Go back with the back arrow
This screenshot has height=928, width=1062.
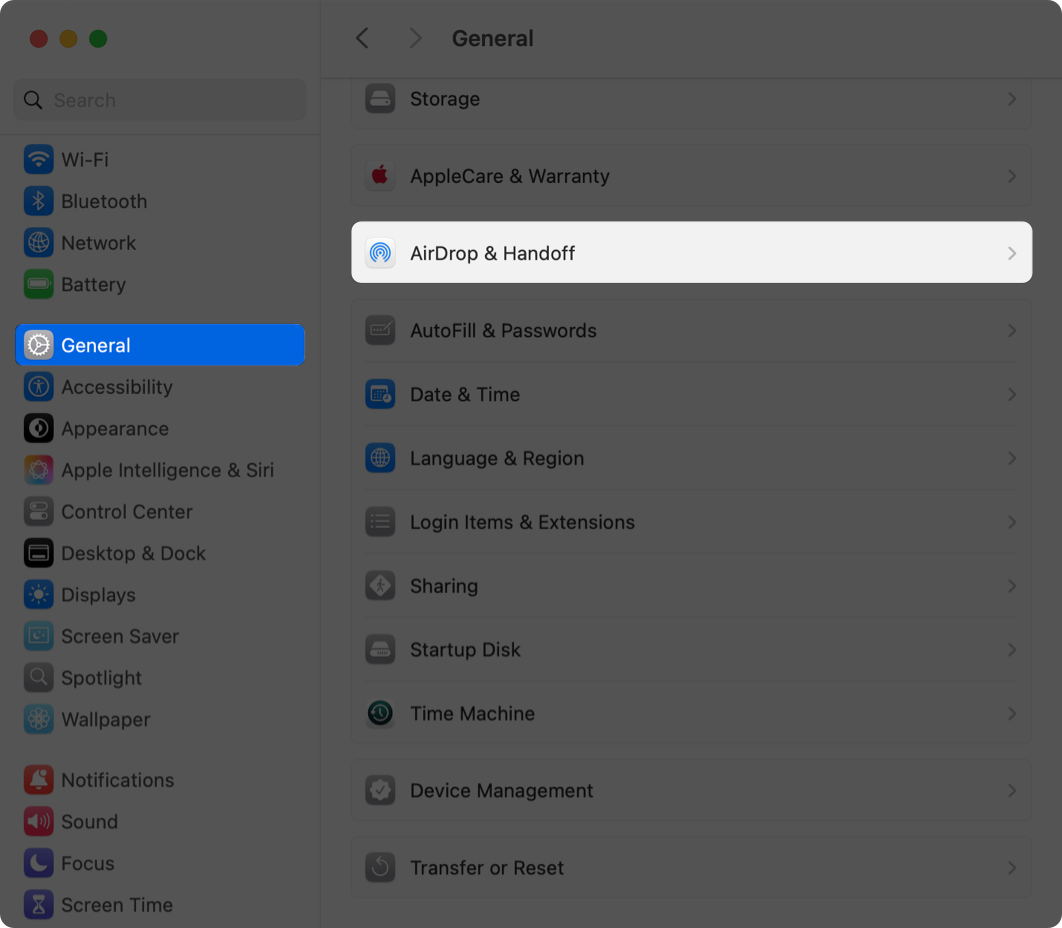coord(362,38)
